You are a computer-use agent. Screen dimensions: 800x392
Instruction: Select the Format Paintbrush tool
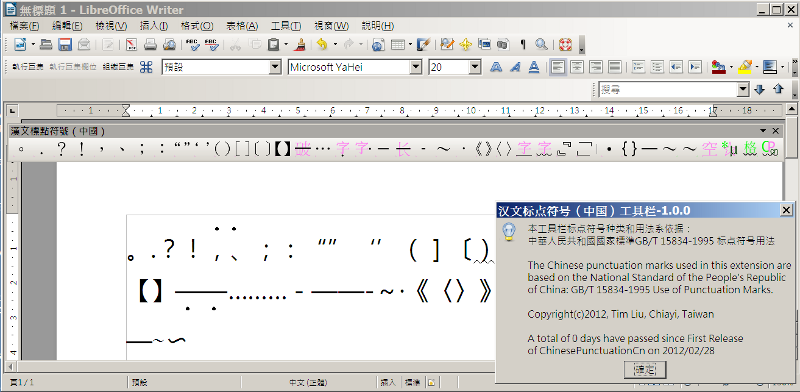pyautogui.click(x=301, y=45)
